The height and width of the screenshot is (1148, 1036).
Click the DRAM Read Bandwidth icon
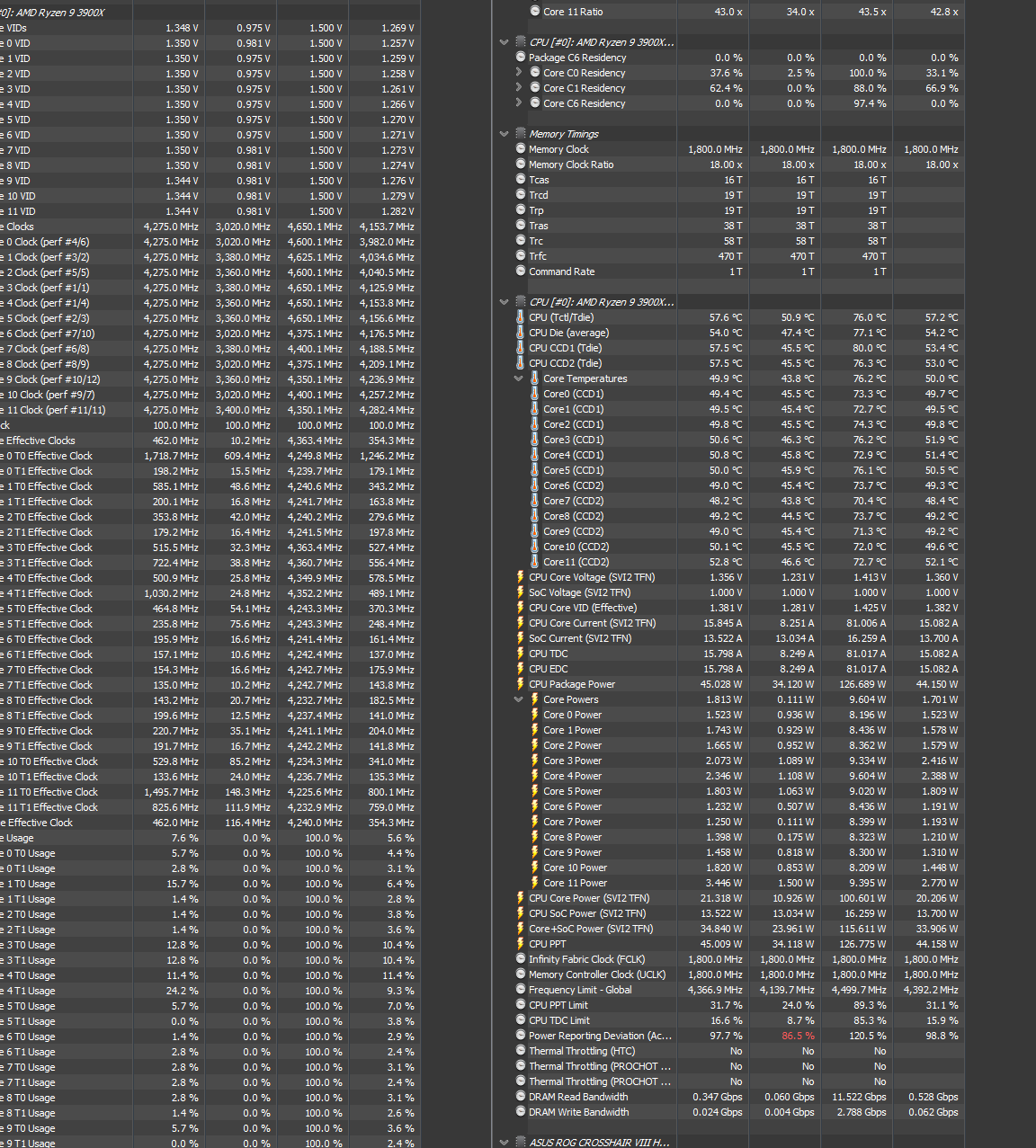pos(521,1097)
